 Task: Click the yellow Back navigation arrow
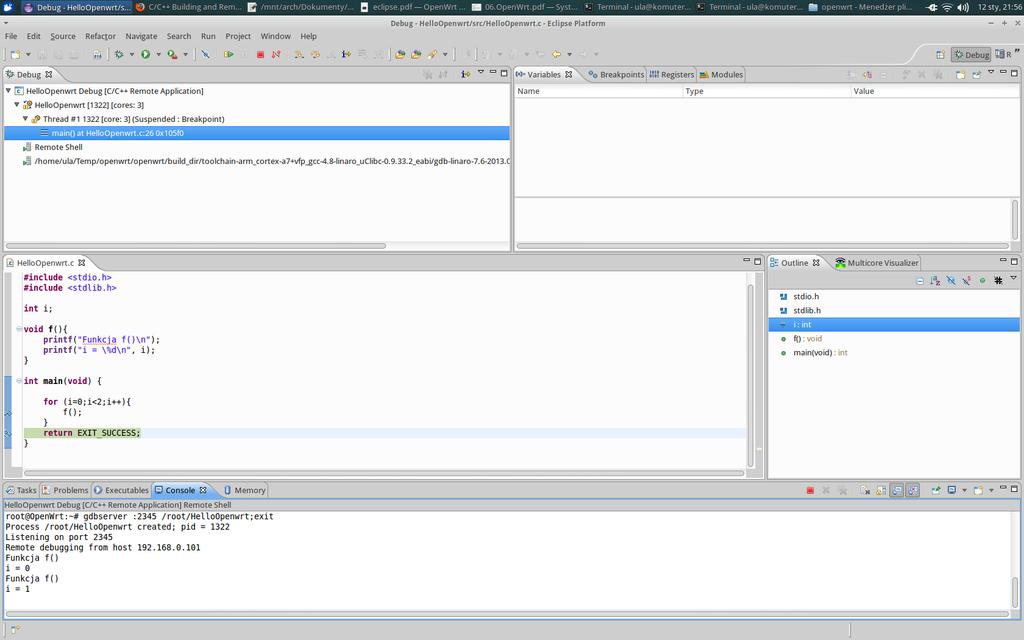(556, 55)
